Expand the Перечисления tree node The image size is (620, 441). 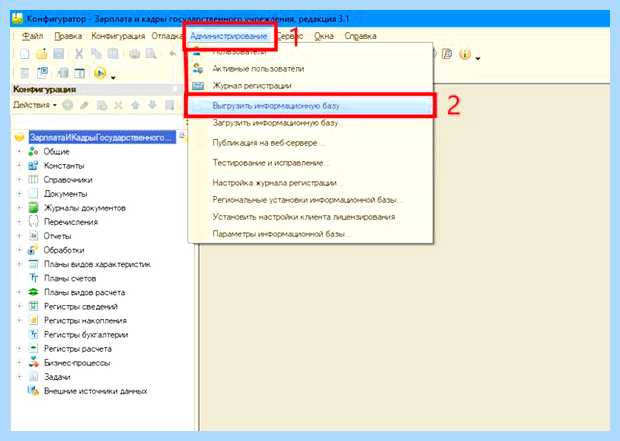pos(19,222)
